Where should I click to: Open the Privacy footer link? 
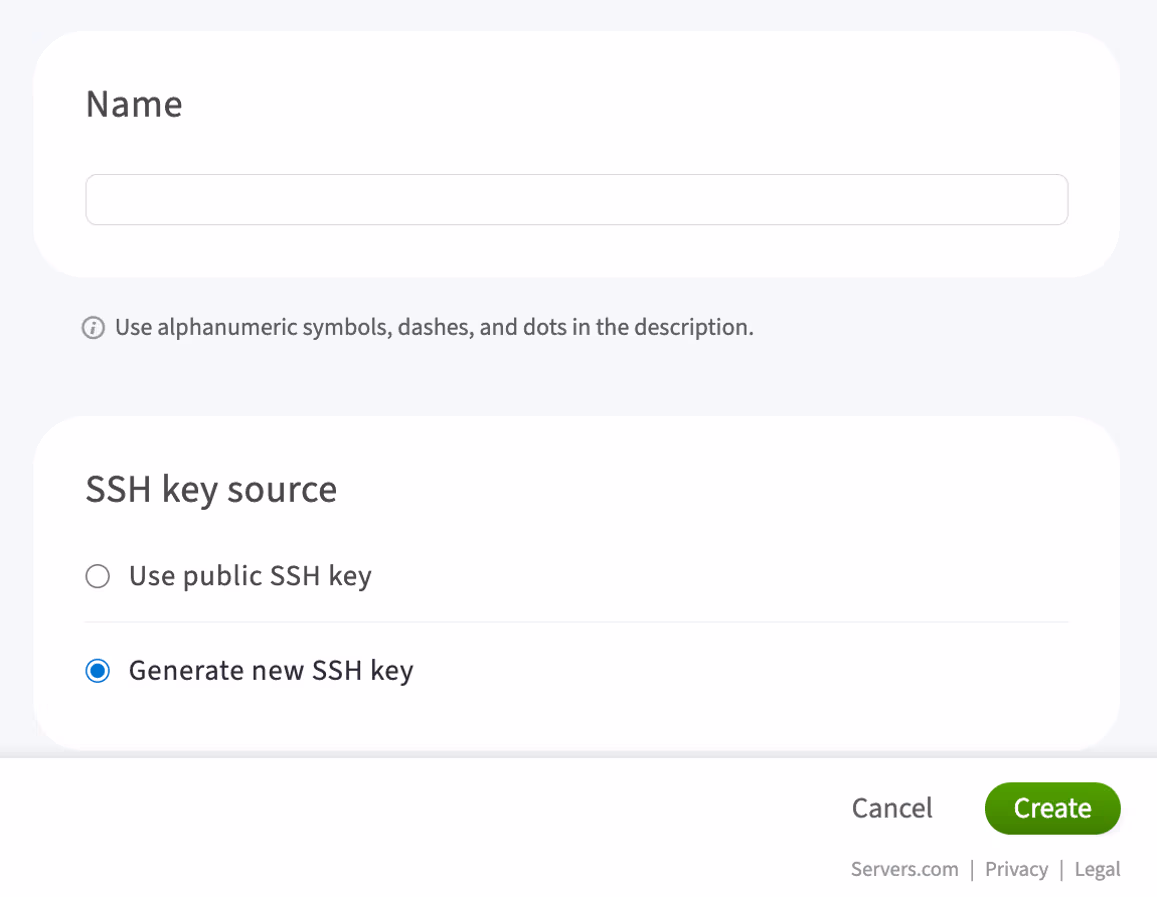(1016, 869)
